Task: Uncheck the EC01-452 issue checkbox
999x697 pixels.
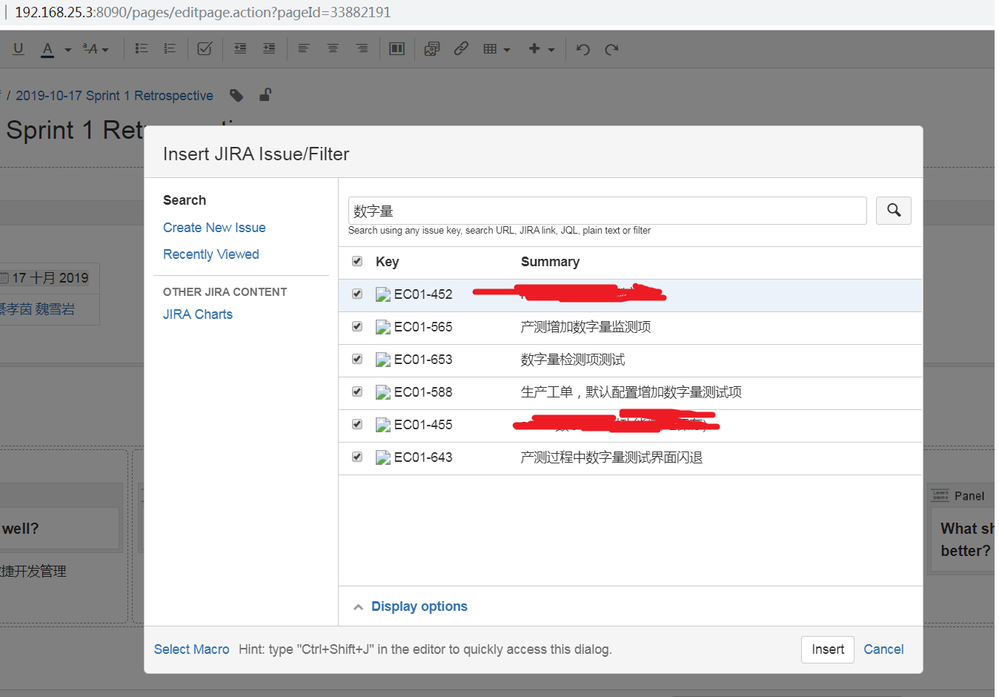Action: tap(357, 294)
